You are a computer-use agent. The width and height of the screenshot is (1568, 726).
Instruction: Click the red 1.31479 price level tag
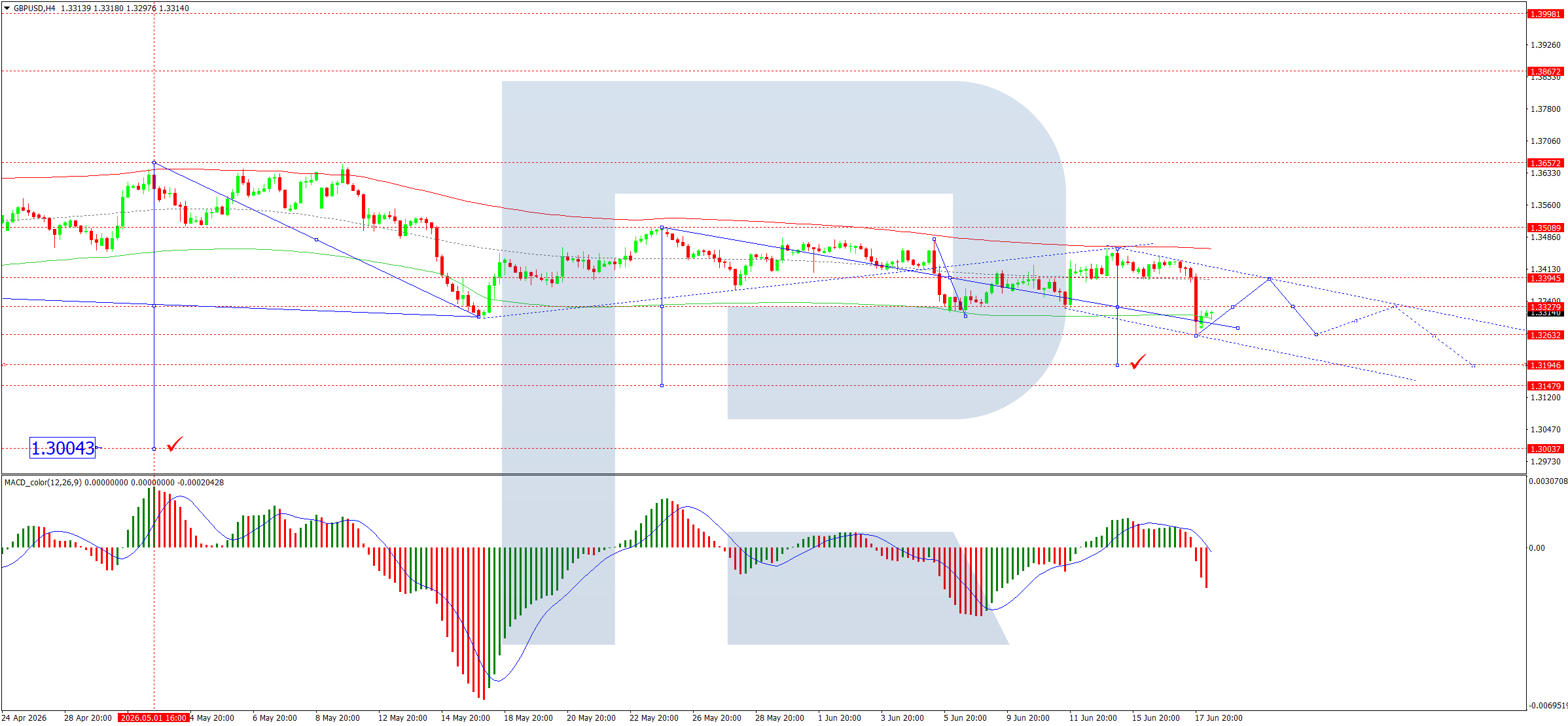point(1545,386)
